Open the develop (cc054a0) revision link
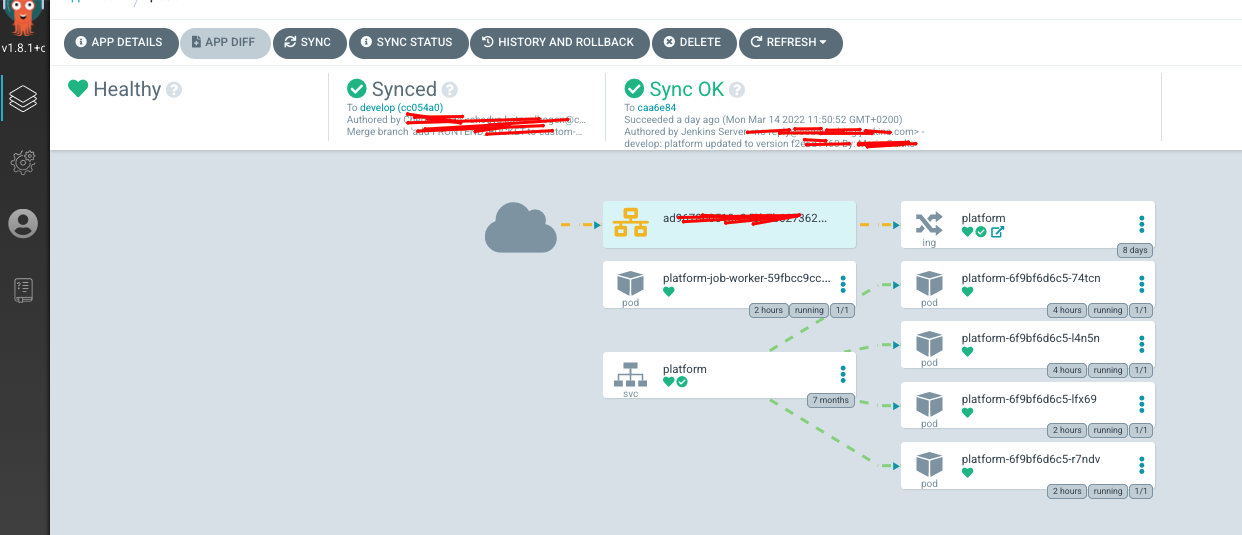 pyautogui.click(x=401, y=108)
